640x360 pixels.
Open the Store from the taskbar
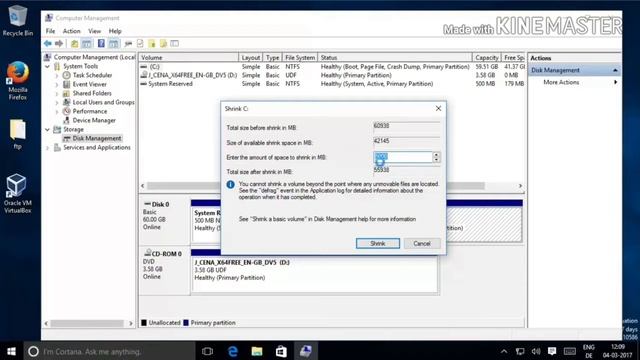(281, 351)
